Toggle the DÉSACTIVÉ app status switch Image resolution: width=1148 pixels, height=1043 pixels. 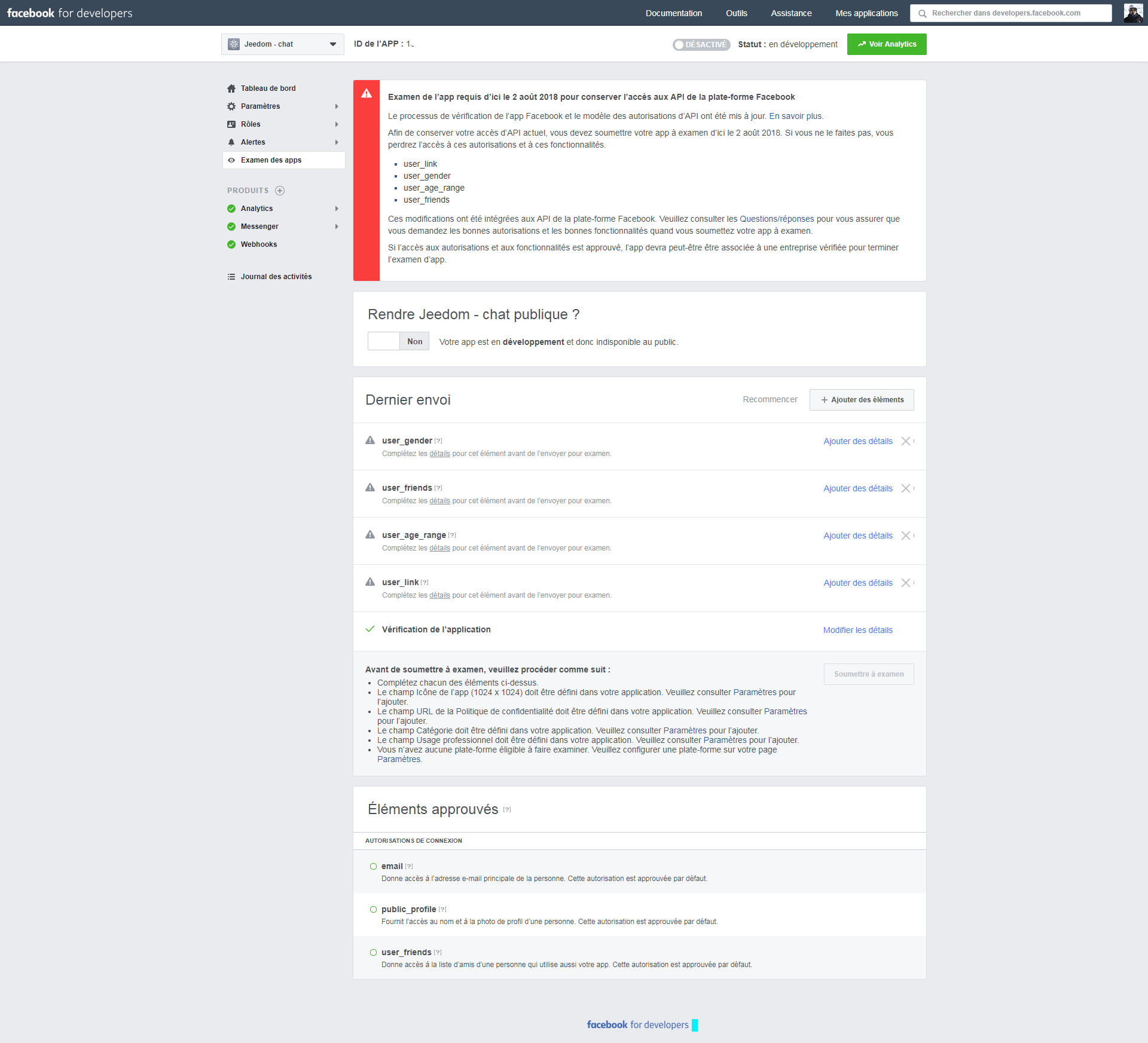701,44
